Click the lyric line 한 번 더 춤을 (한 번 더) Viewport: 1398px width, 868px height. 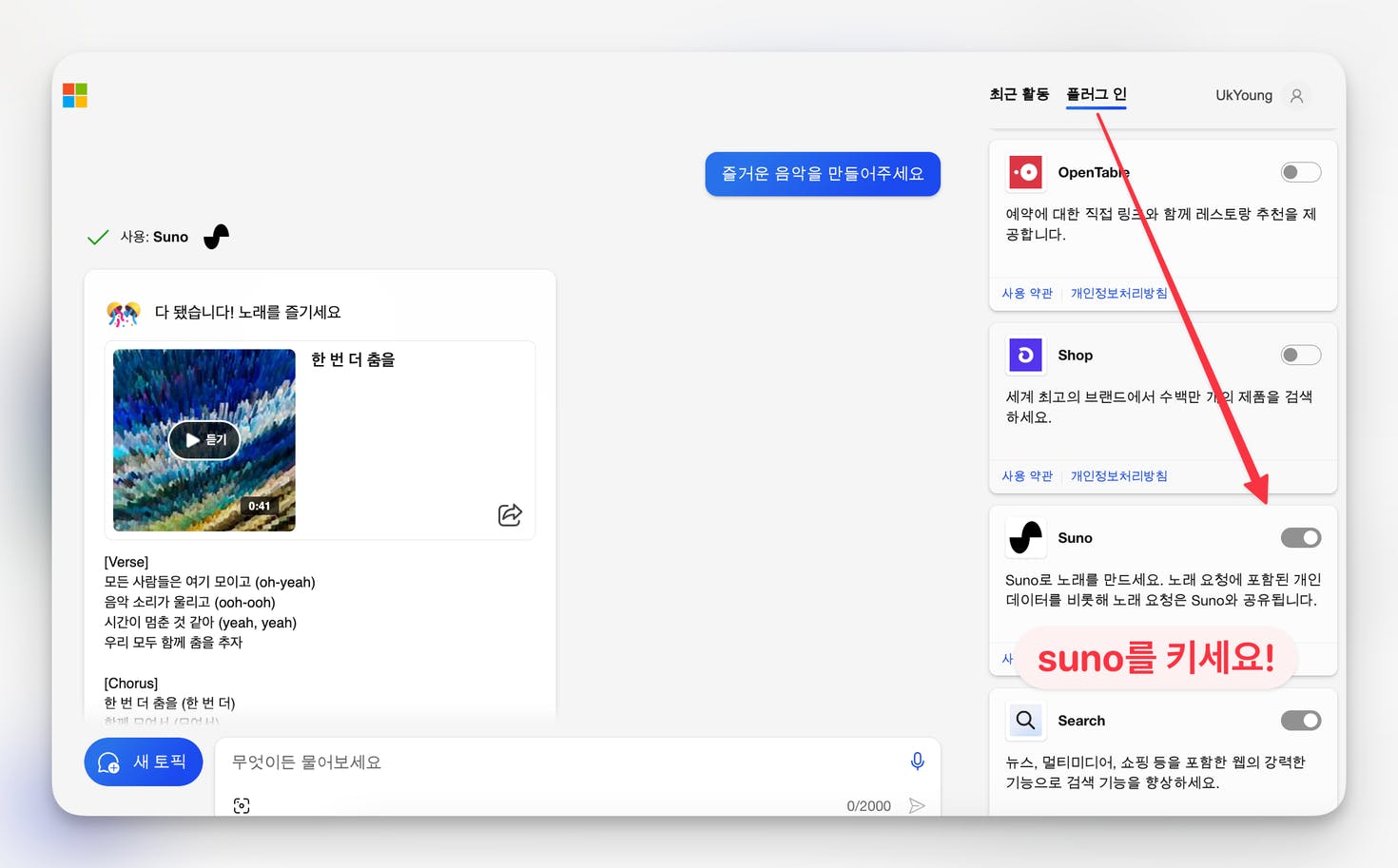click(x=169, y=704)
